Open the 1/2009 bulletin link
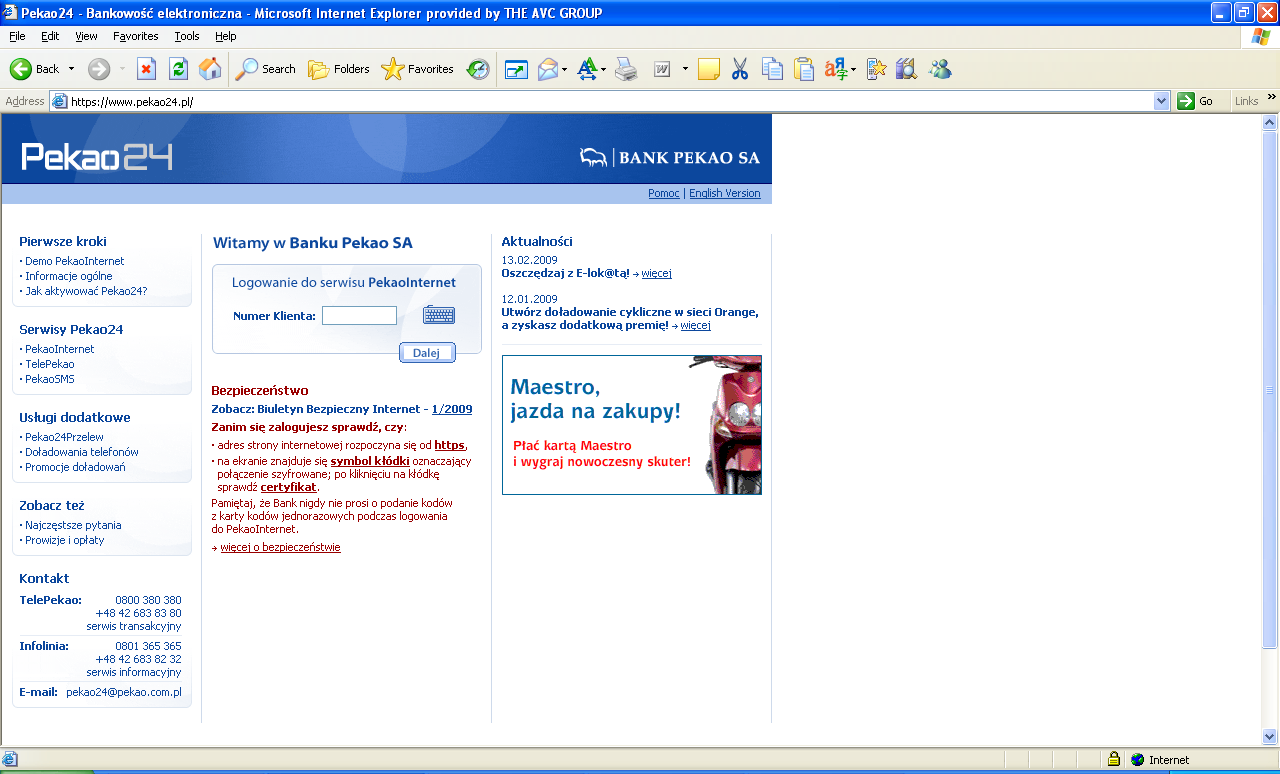1280x774 pixels. (452, 409)
